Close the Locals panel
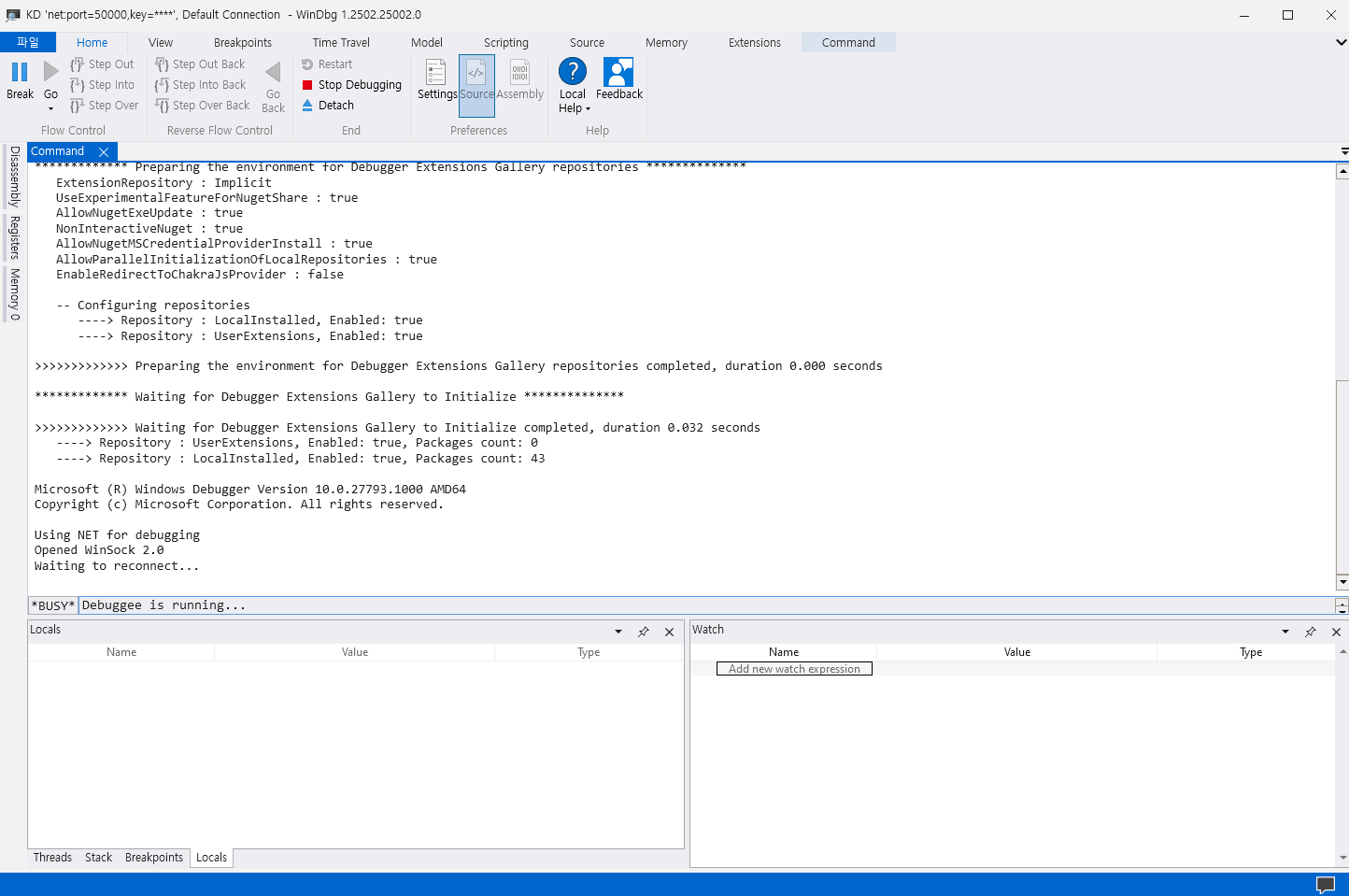This screenshot has height=896, width=1349. click(x=669, y=632)
